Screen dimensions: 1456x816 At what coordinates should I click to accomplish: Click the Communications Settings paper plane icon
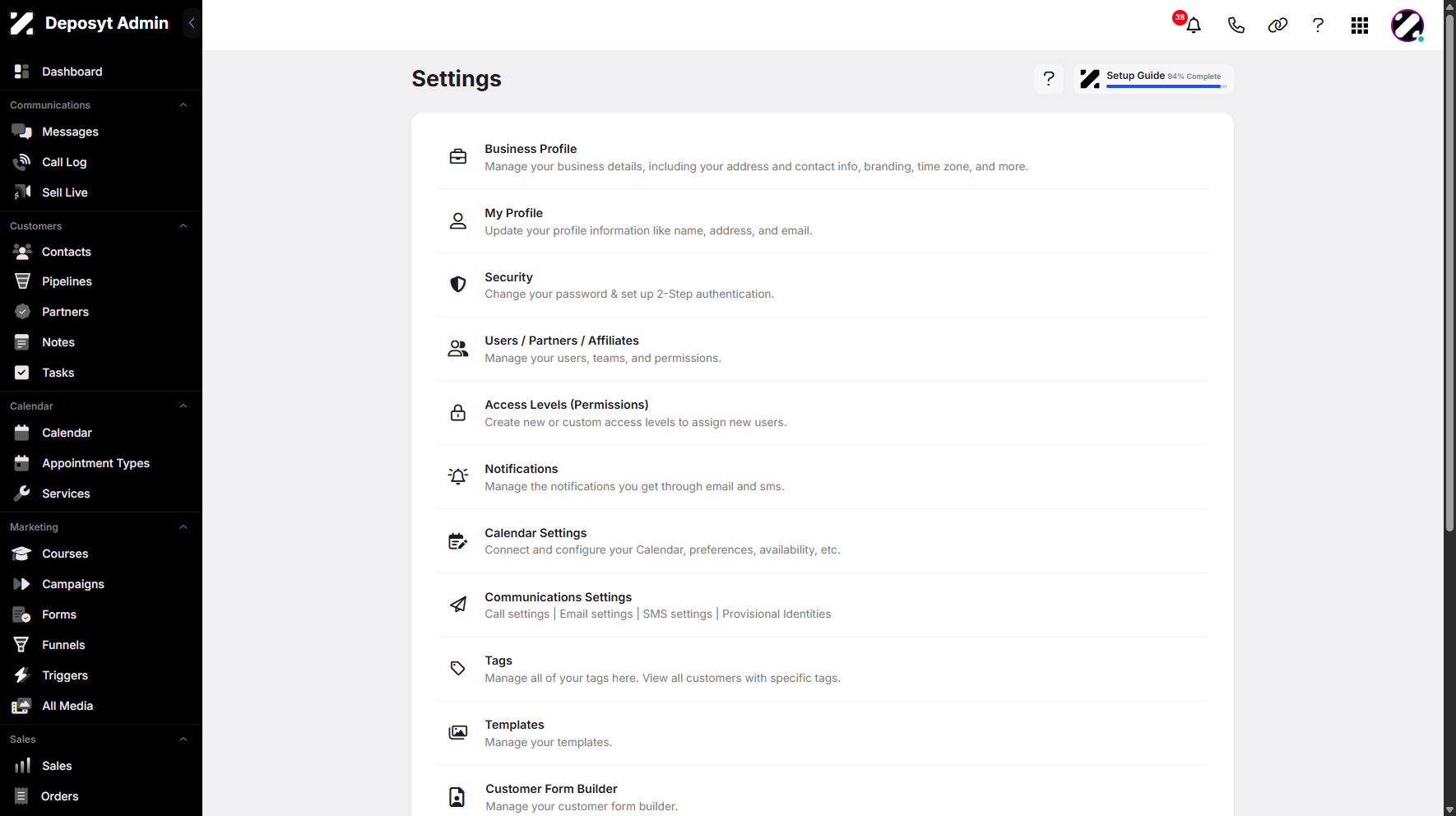coord(458,605)
